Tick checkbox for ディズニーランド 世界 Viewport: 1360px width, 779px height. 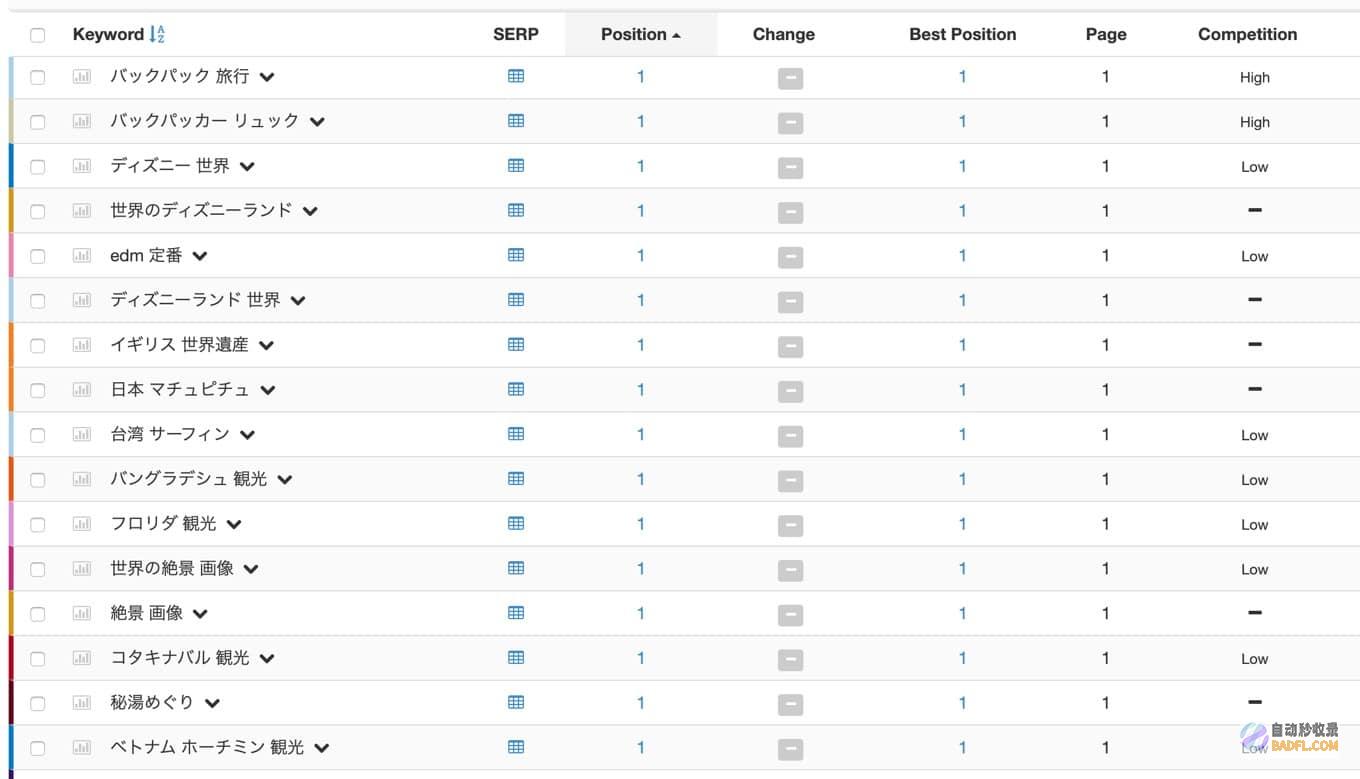38,301
